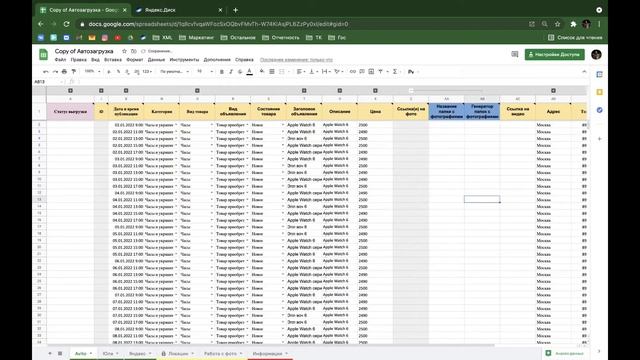Reload the page in Chrome
Viewport: 640px width, 360px height.
(x=66, y=24)
